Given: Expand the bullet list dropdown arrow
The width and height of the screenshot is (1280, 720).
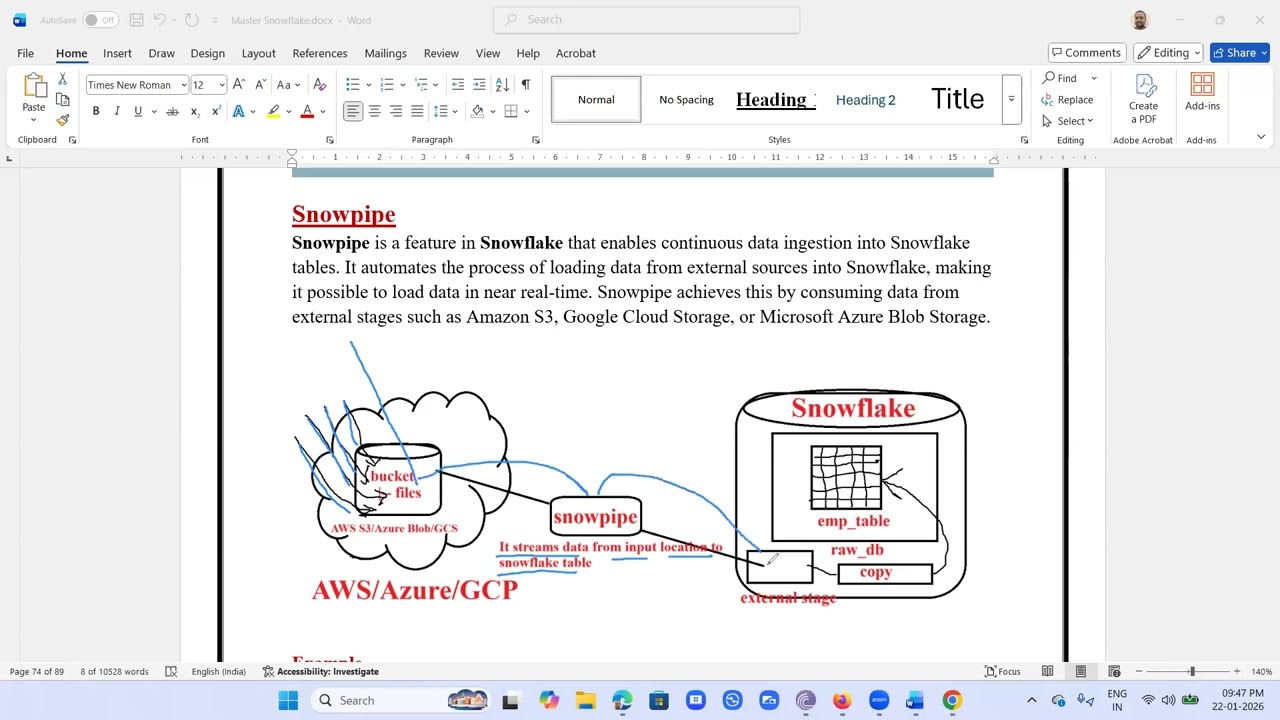Looking at the screenshot, I should point(369,85).
